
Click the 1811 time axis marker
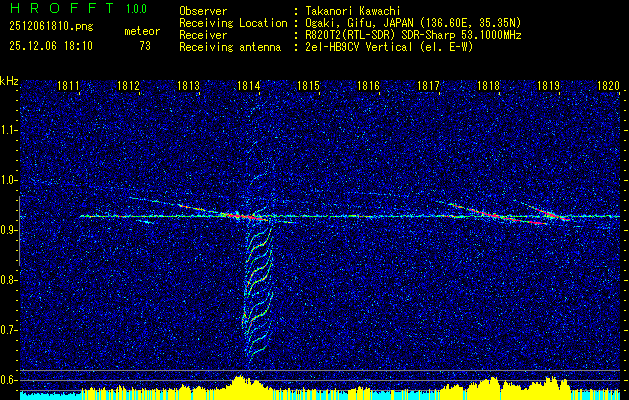pos(69,87)
